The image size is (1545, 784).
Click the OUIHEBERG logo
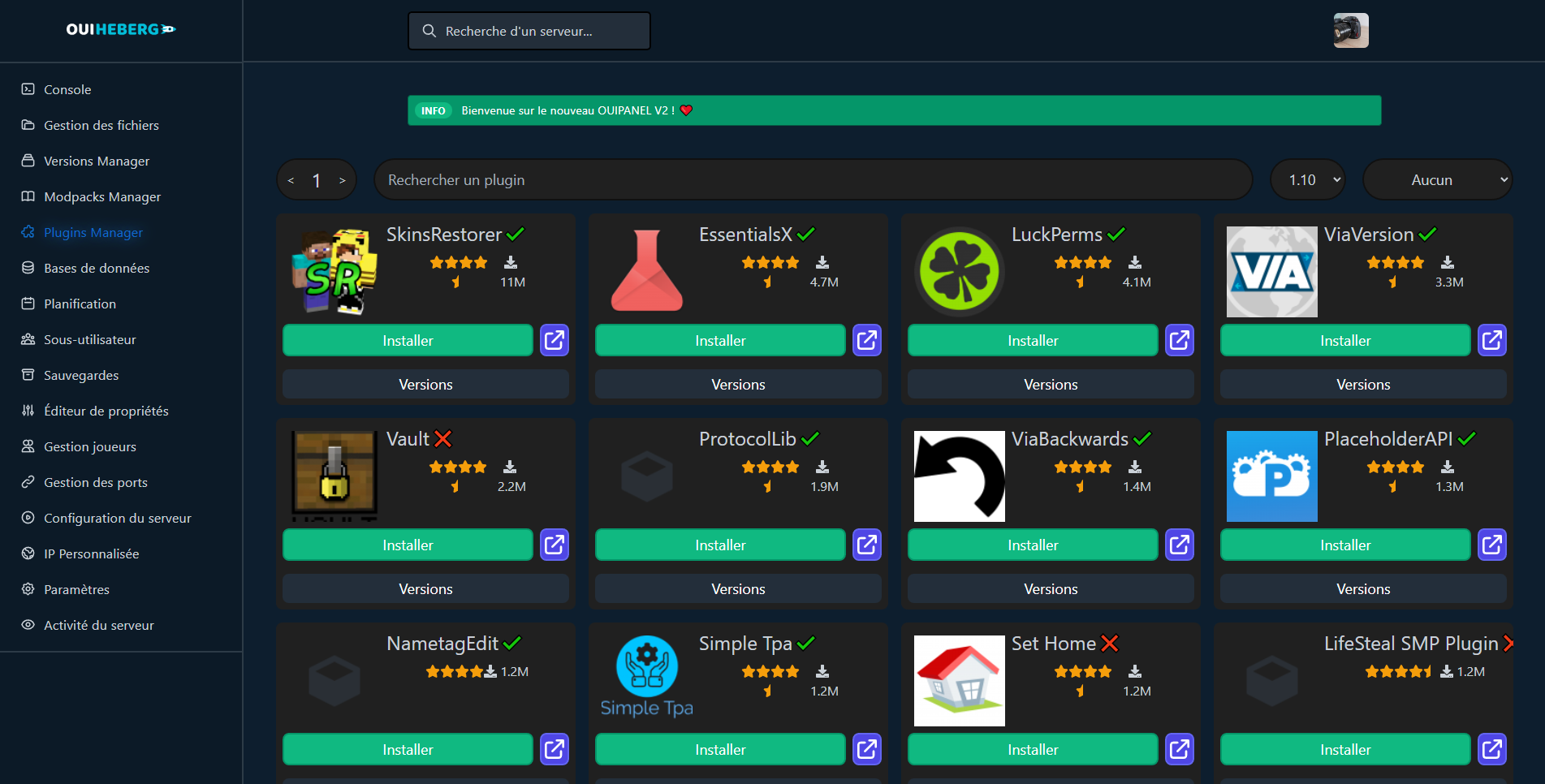pyautogui.click(x=121, y=29)
